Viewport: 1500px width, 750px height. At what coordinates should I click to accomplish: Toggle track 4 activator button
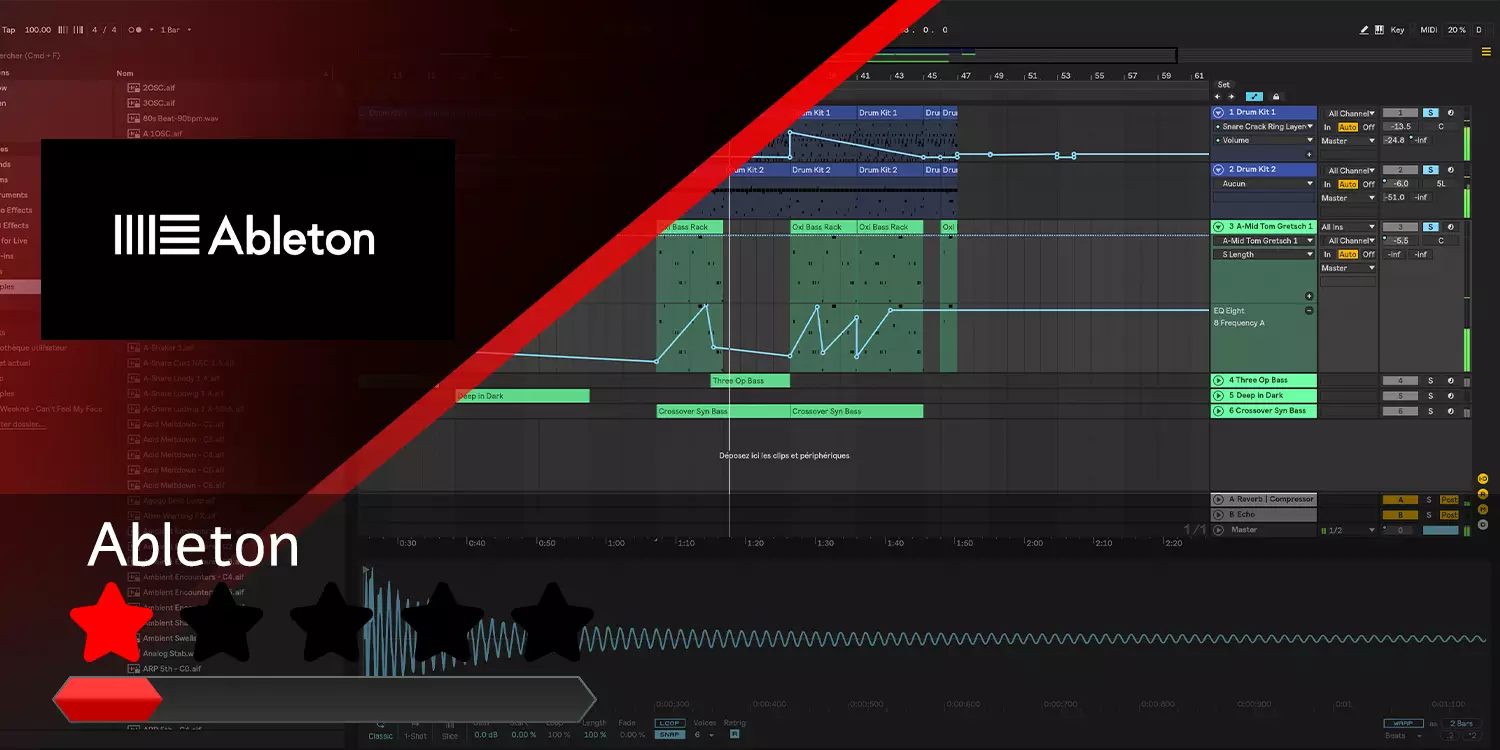pyautogui.click(x=1400, y=381)
